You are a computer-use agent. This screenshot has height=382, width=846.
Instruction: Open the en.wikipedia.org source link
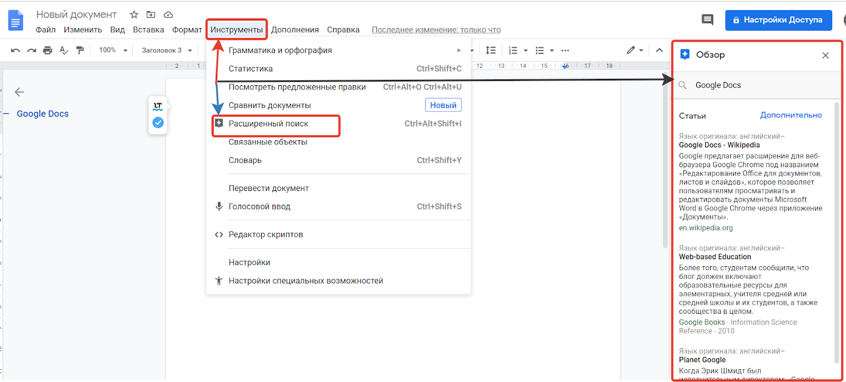(x=706, y=228)
